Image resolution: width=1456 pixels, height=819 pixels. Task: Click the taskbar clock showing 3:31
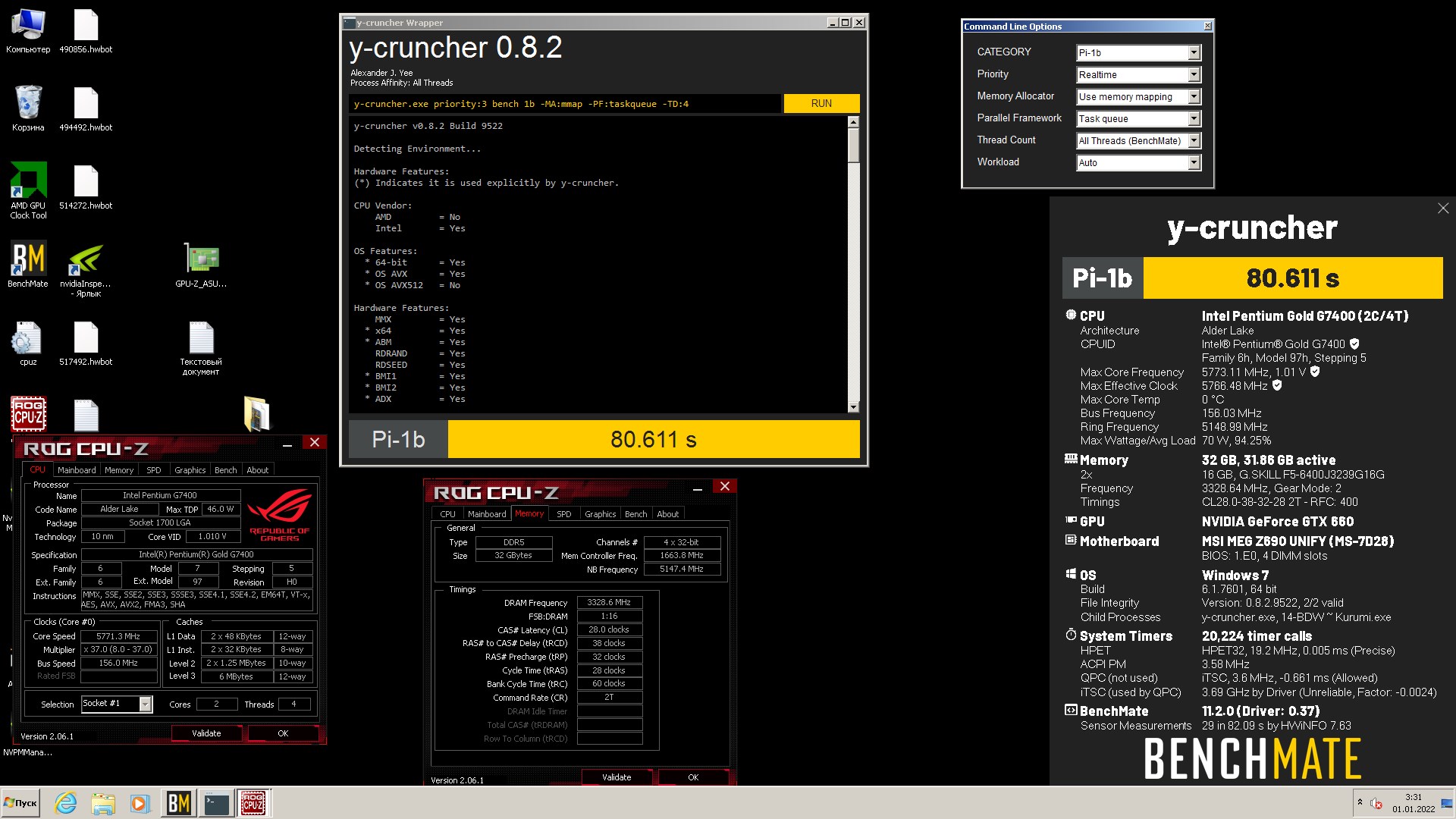(x=1413, y=803)
